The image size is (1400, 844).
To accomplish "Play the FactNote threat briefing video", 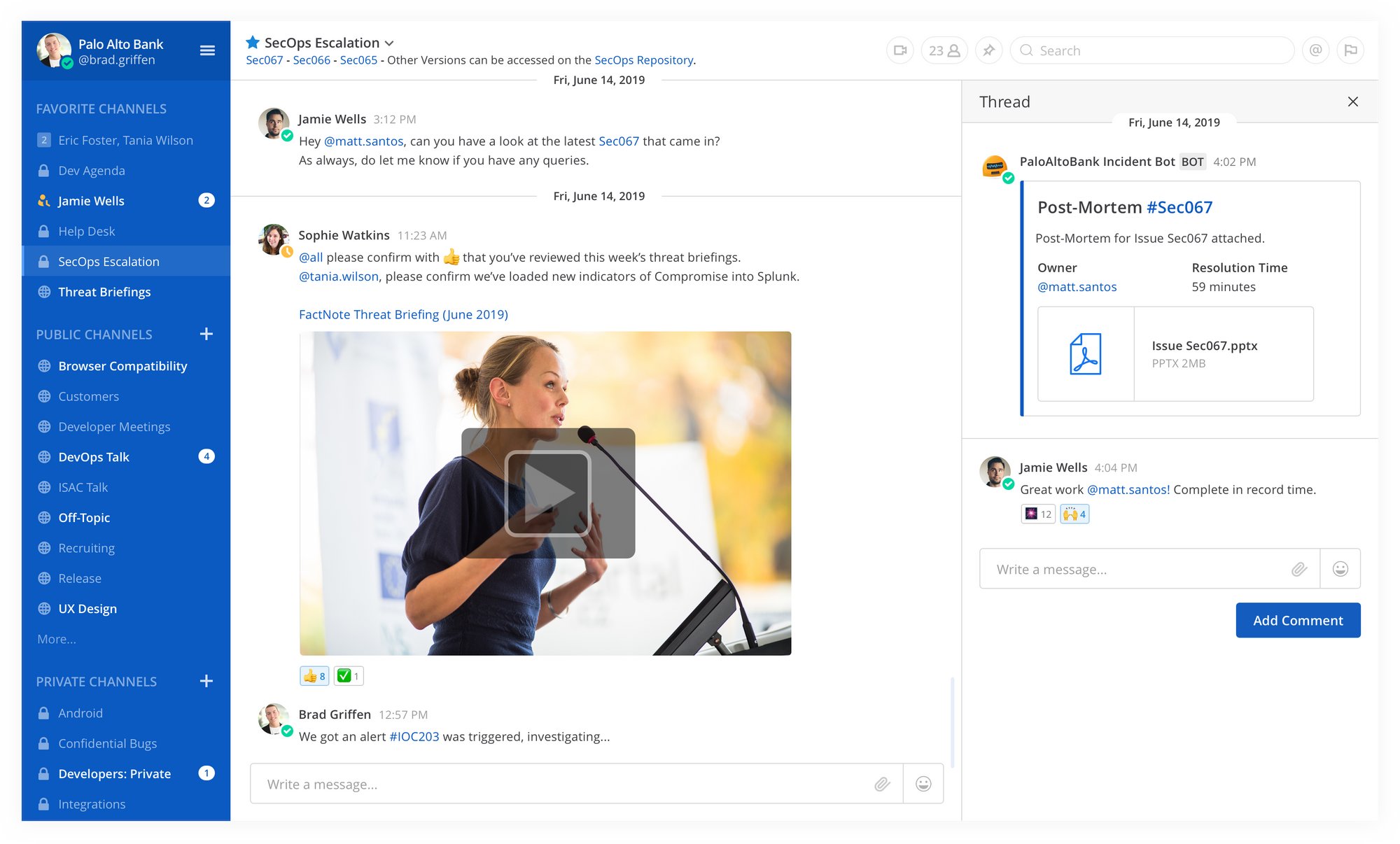I will click(x=548, y=492).
